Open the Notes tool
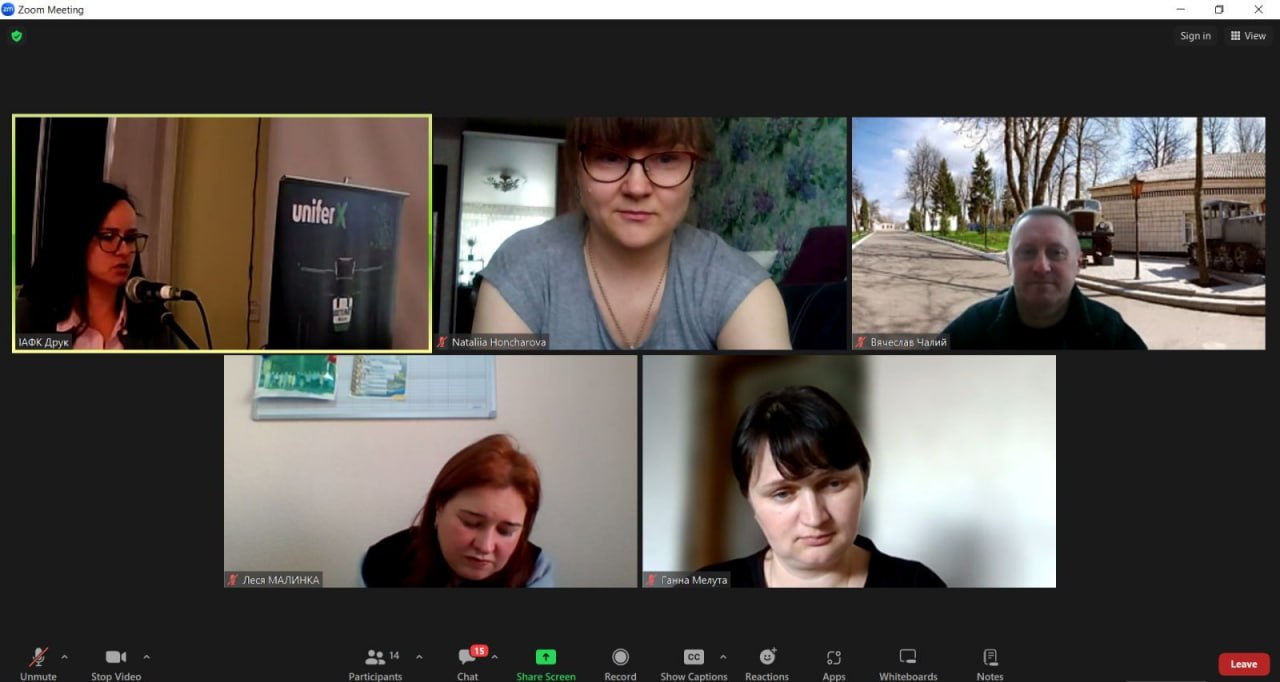1280x682 pixels. [x=990, y=658]
